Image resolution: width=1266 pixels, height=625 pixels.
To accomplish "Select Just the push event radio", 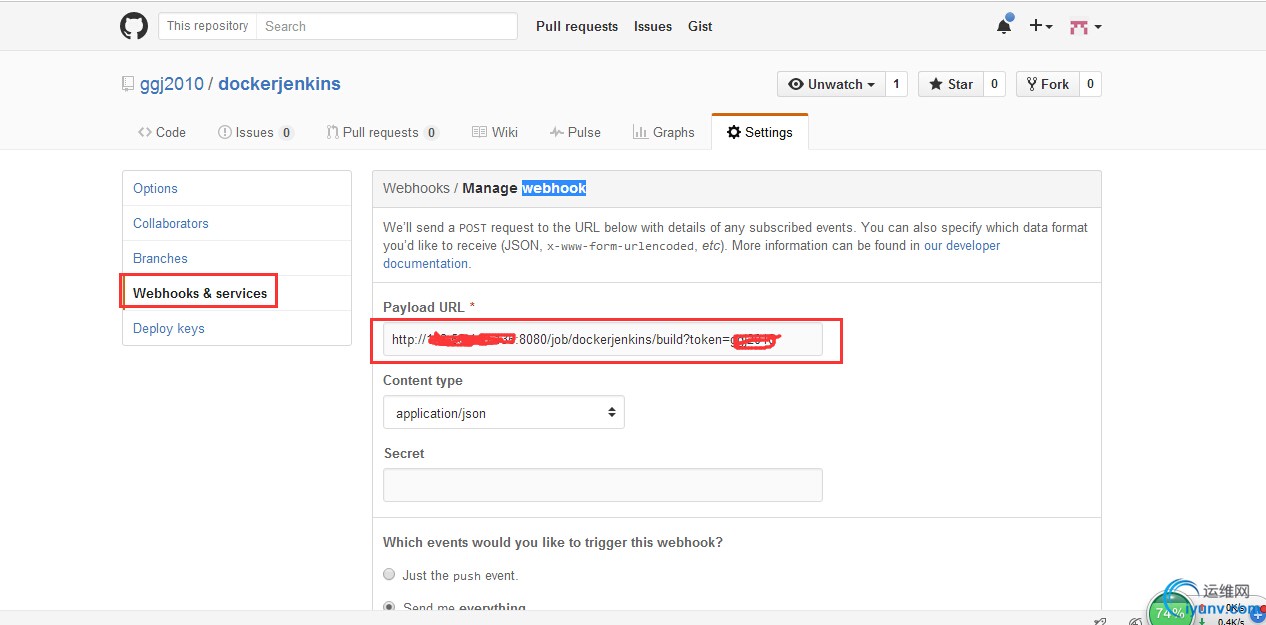I will (390, 575).
